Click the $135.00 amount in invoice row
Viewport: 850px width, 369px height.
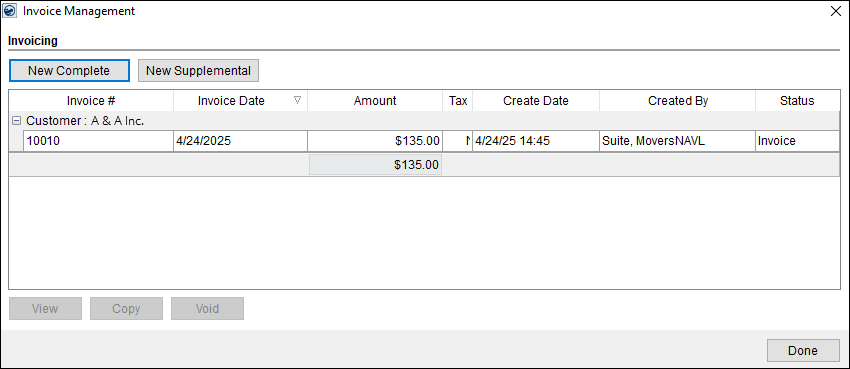375,141
